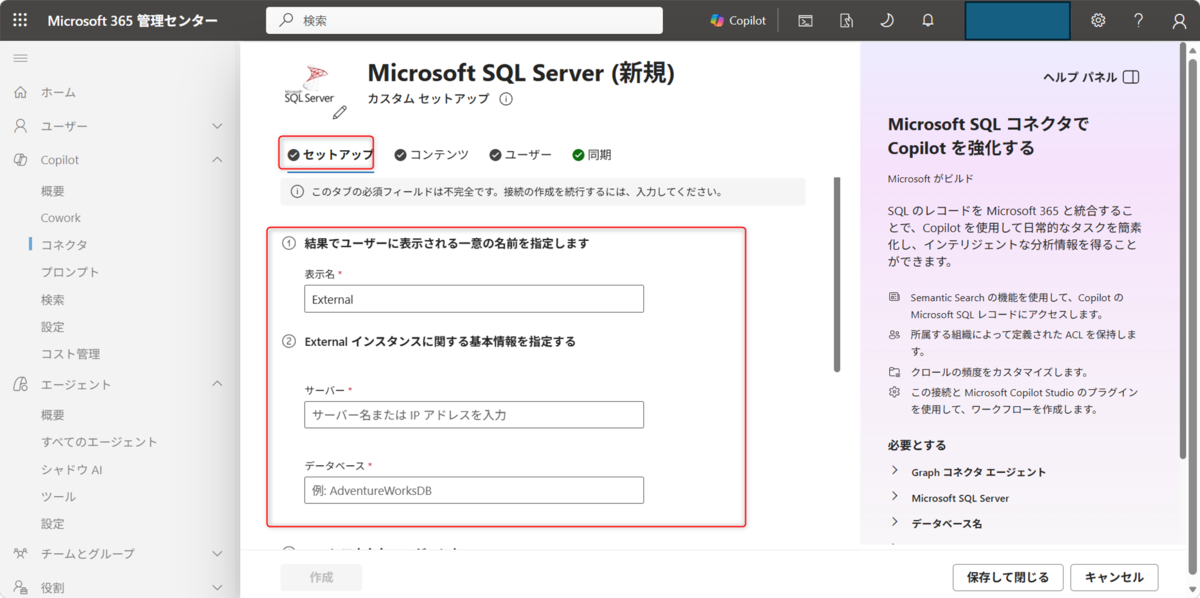Open the Cloud Shell terminal icon
Screen dimensions: 1200x598
point(805,20)
